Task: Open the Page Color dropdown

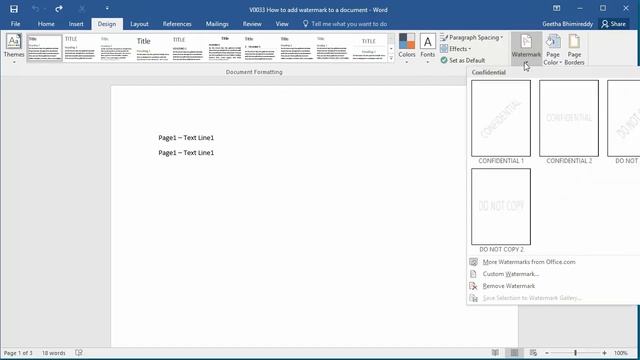Action: (x=553, y=49)
